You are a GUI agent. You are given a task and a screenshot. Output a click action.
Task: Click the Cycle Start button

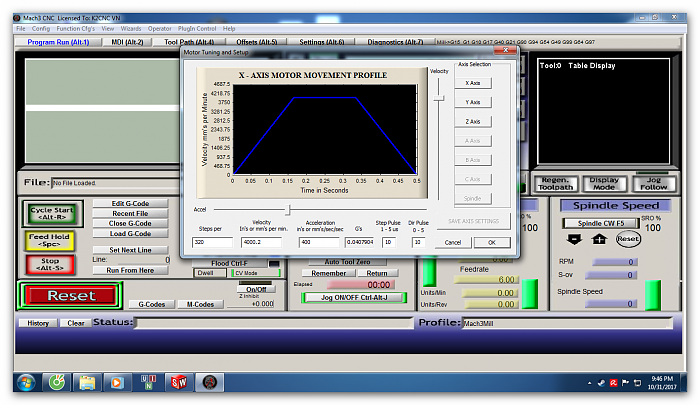click(x=52, y=213)
